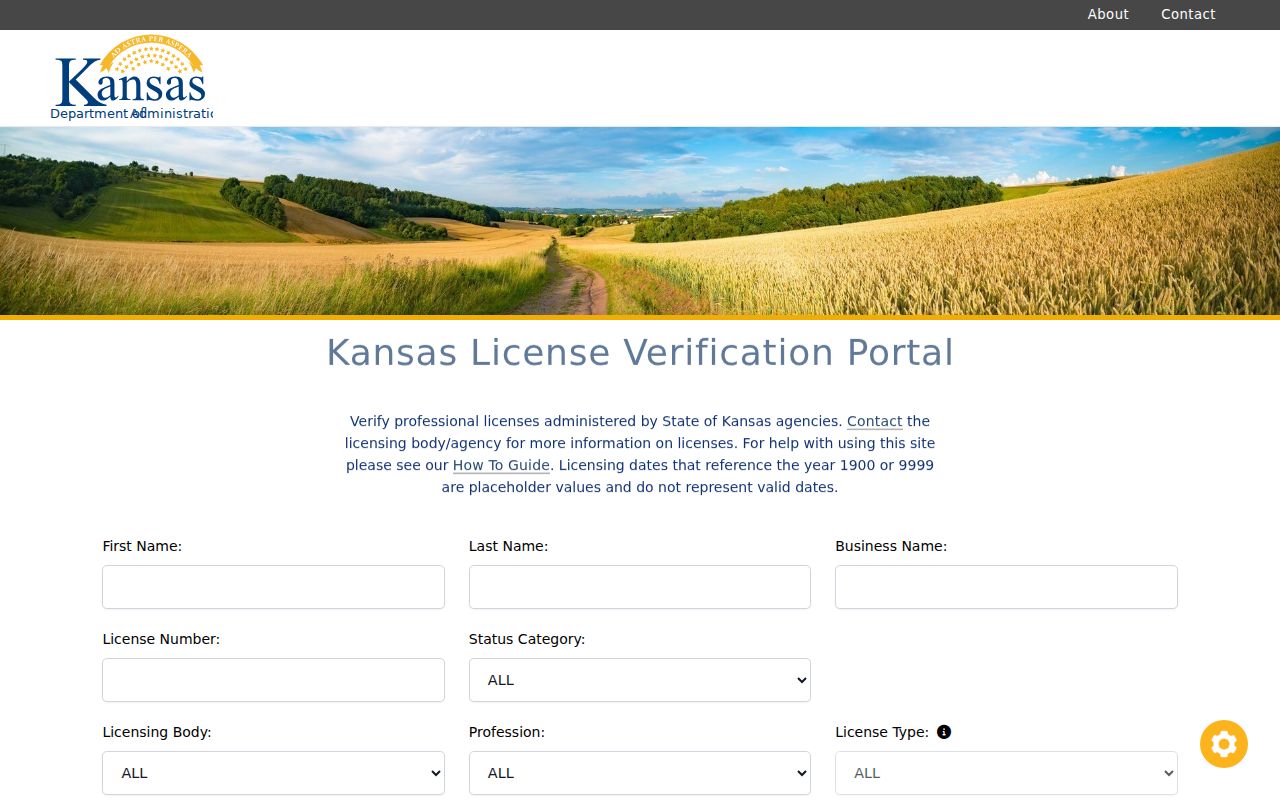
Task: Open the How To Guide link
Action: [x=501, y=465]
